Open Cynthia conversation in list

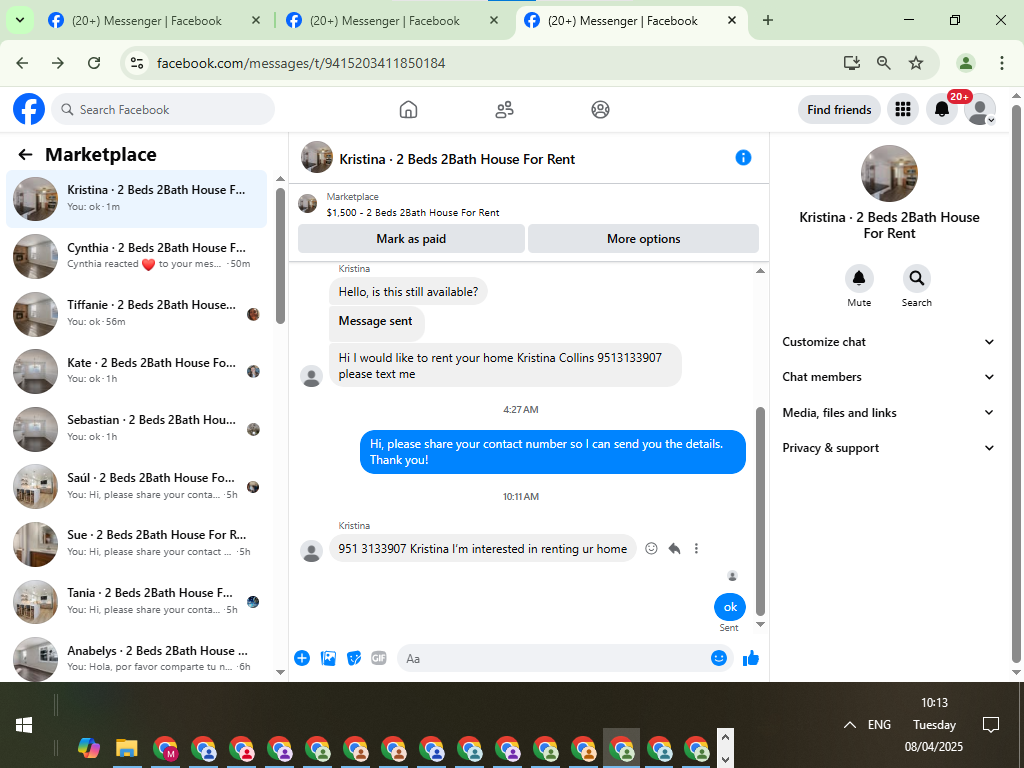point(136,256)
